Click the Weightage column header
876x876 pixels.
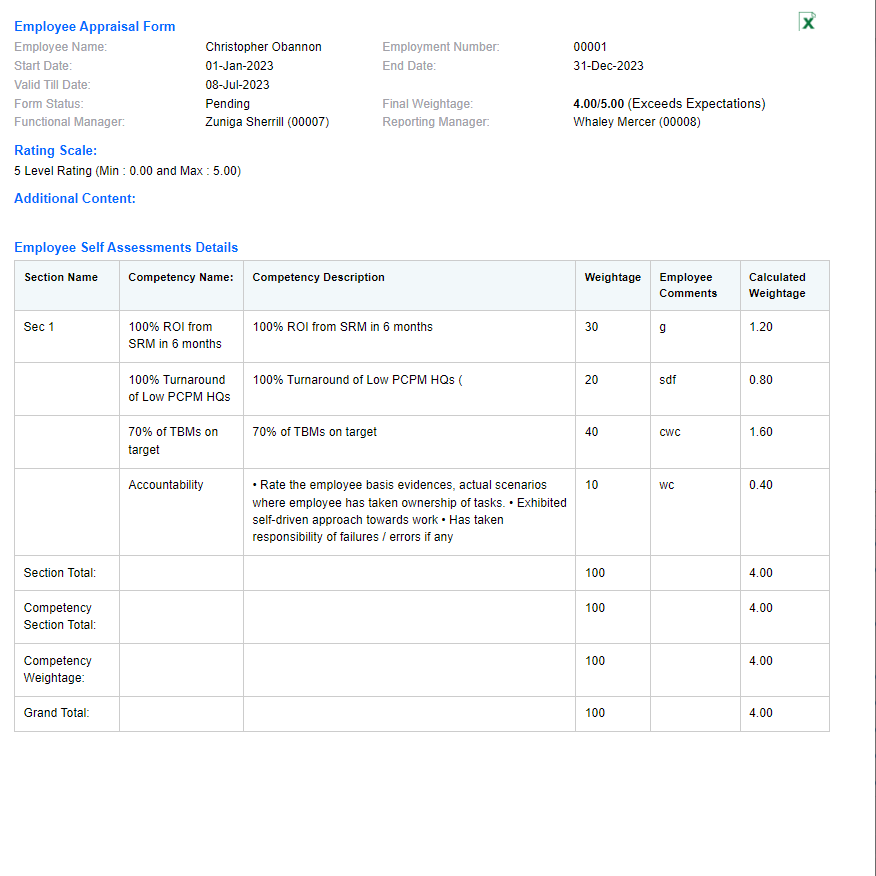[612, 277]
